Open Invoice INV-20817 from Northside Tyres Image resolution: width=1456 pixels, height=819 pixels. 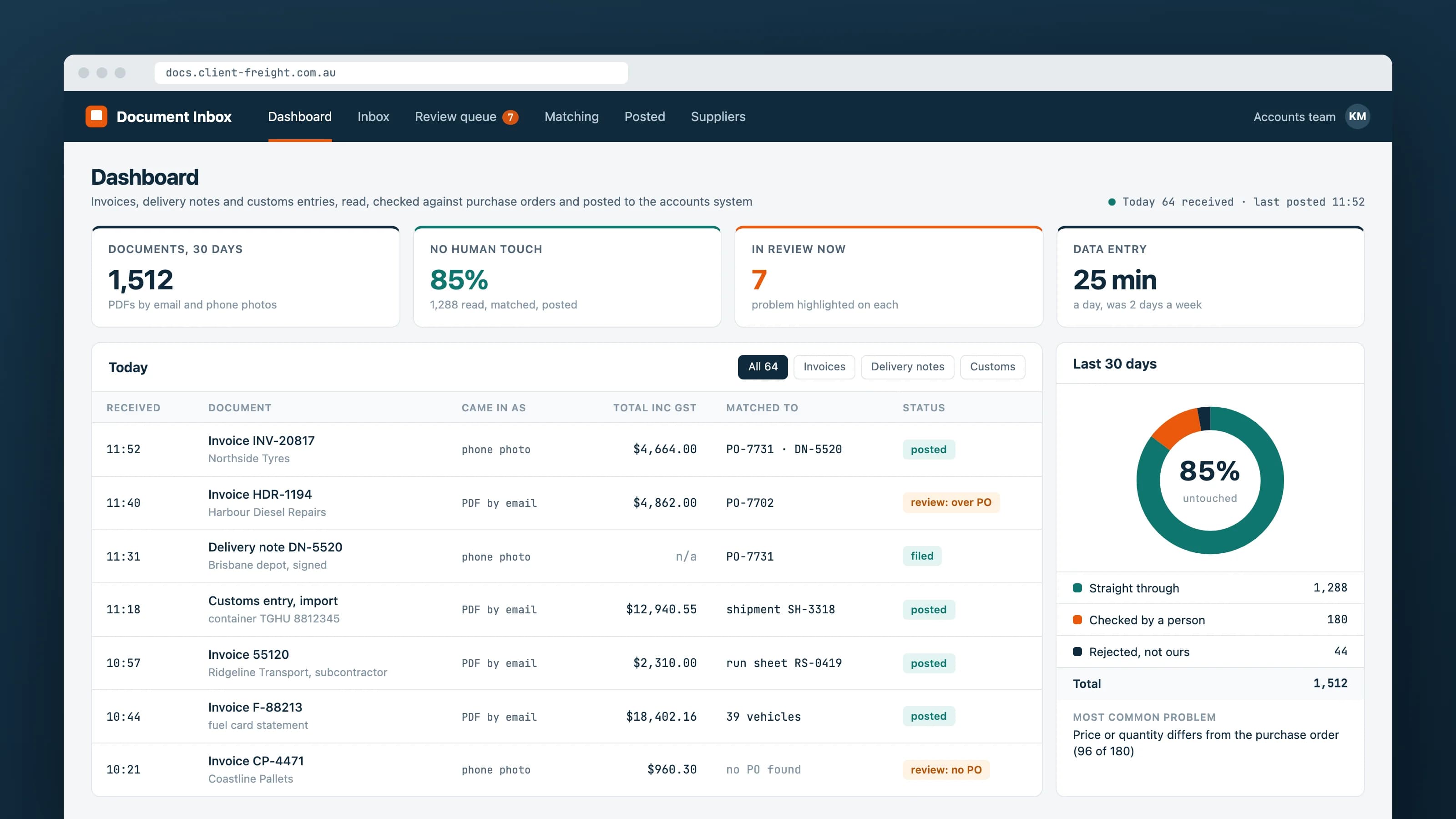pos(566,450)
